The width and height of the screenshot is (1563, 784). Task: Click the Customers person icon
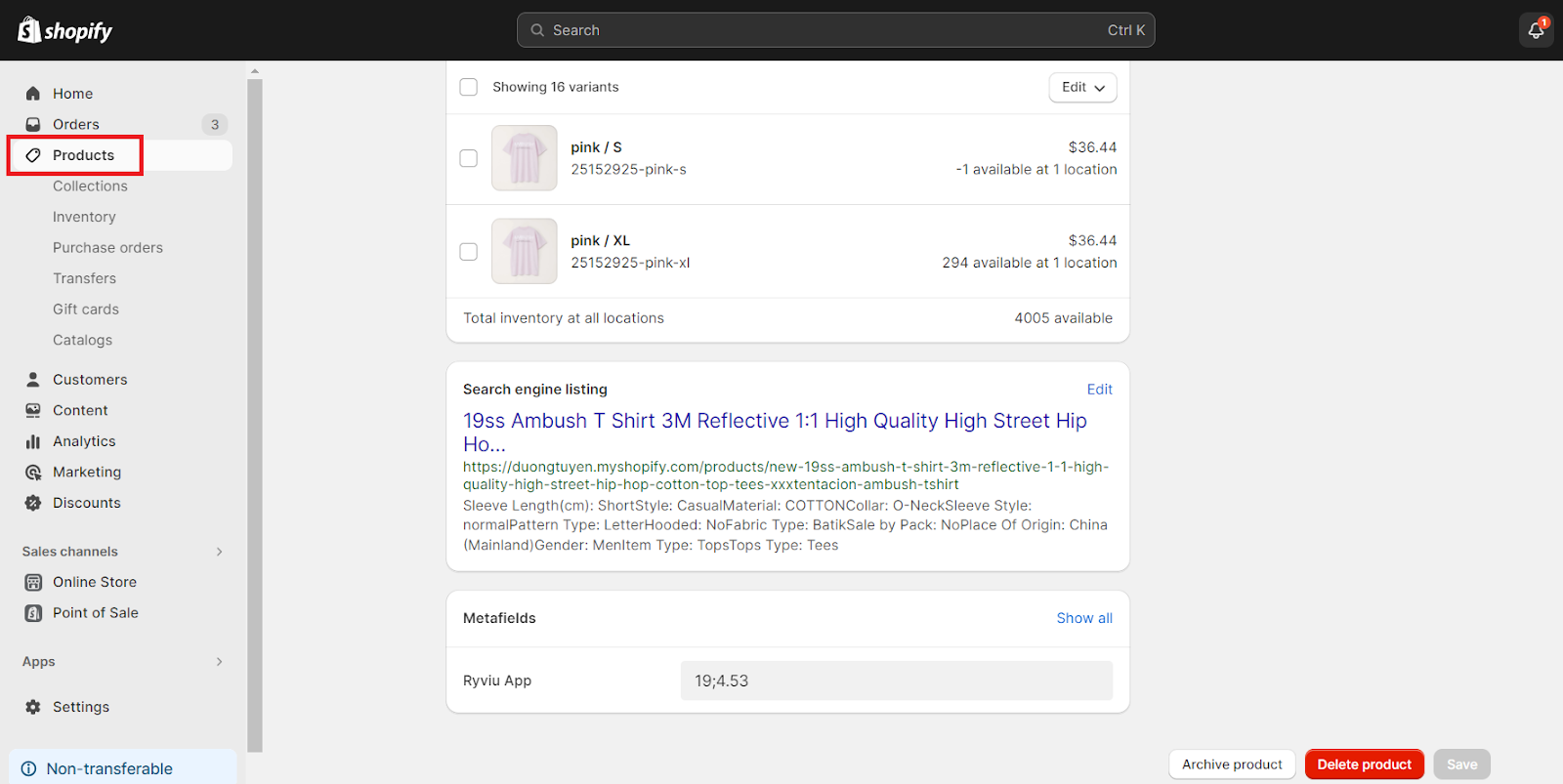click(33, 380)
